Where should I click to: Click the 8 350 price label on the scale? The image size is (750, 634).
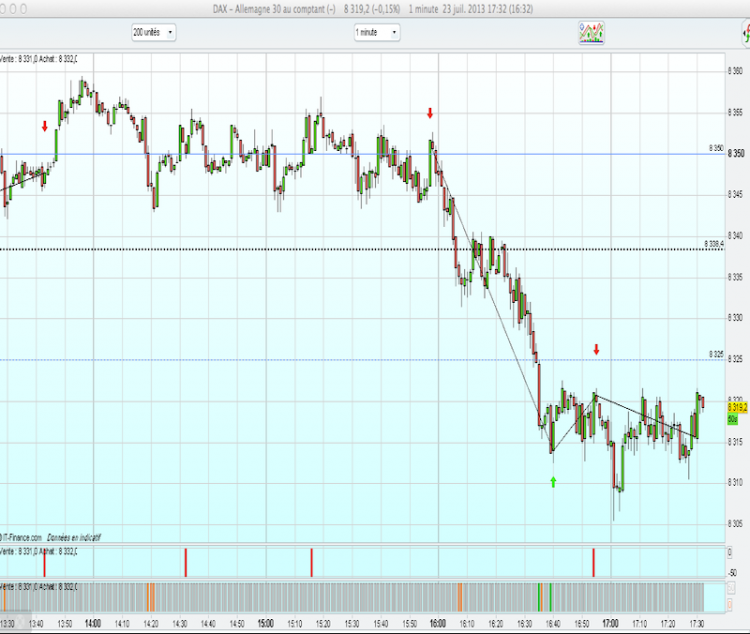coord(736,154)
